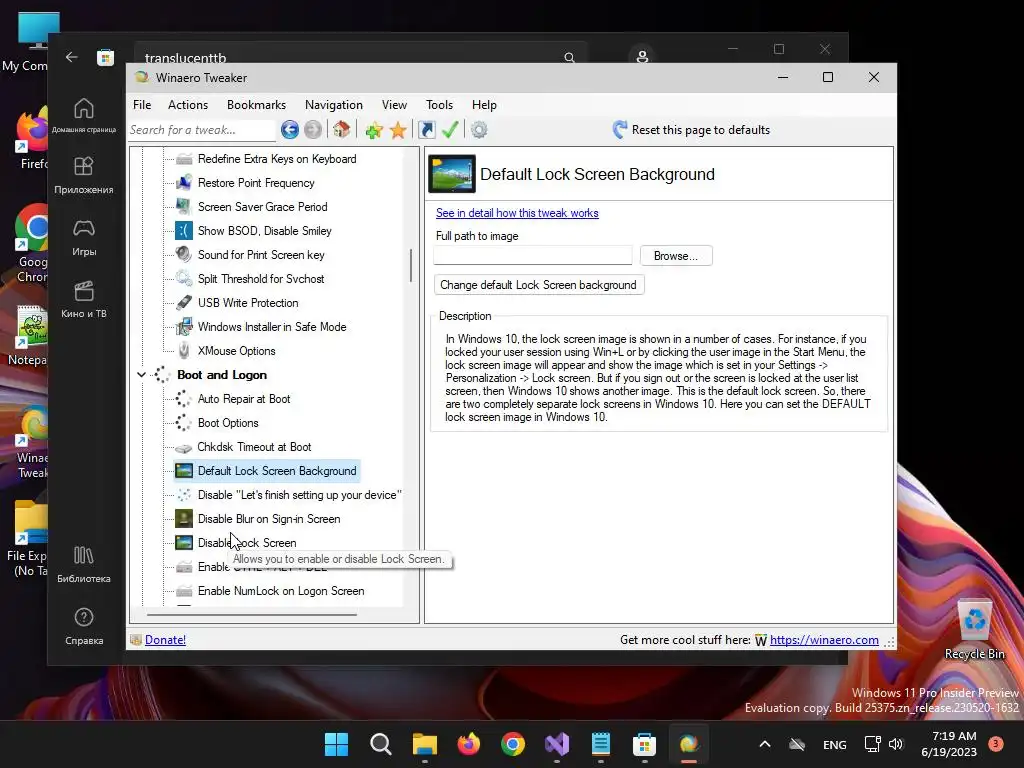Click search magnifier in Microsoft Store window
1024x768 pixels.
[x=569, y=57]
